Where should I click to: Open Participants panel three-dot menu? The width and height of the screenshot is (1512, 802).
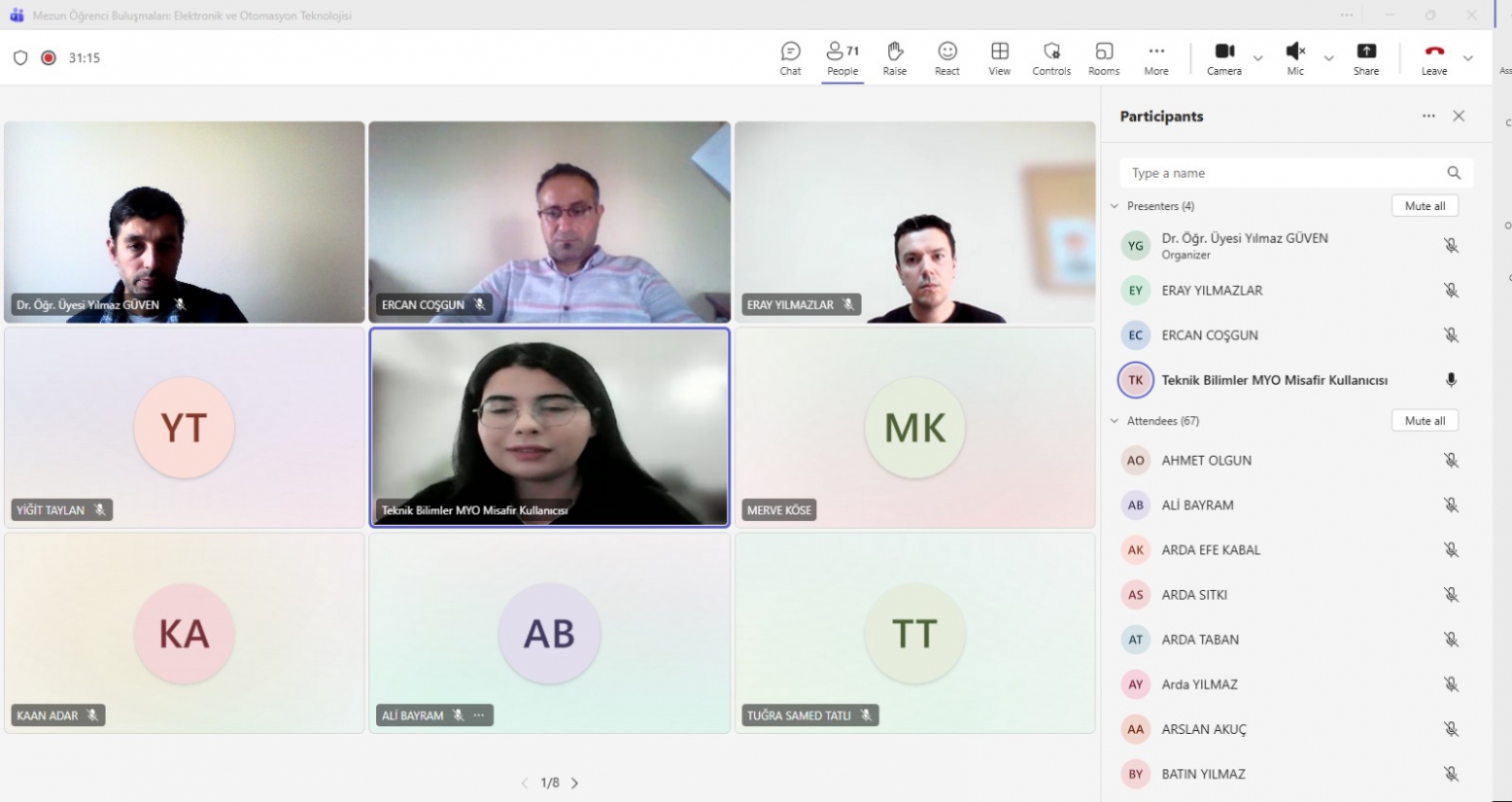point(1428,116)
